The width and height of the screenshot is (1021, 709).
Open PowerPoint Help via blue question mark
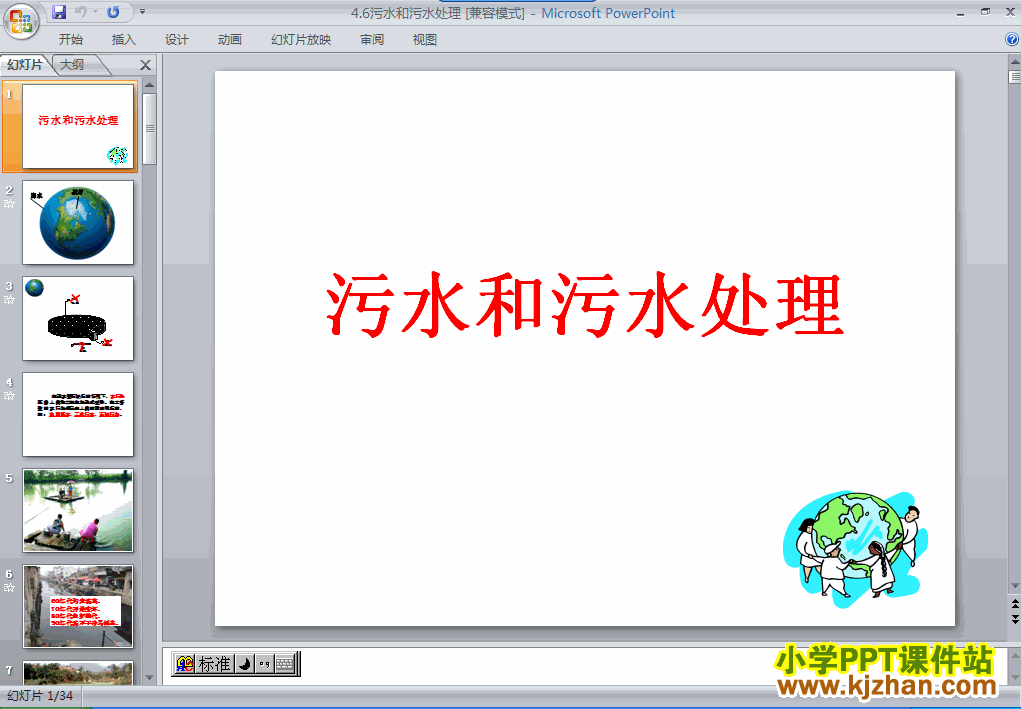(x=1012, y=39)
